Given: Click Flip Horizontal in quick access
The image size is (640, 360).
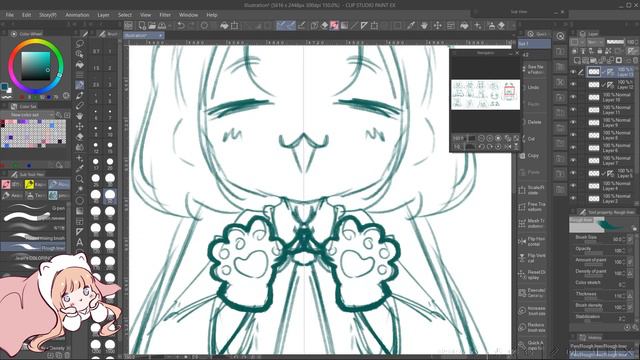Looking at the screenshot, I should 533,241.
